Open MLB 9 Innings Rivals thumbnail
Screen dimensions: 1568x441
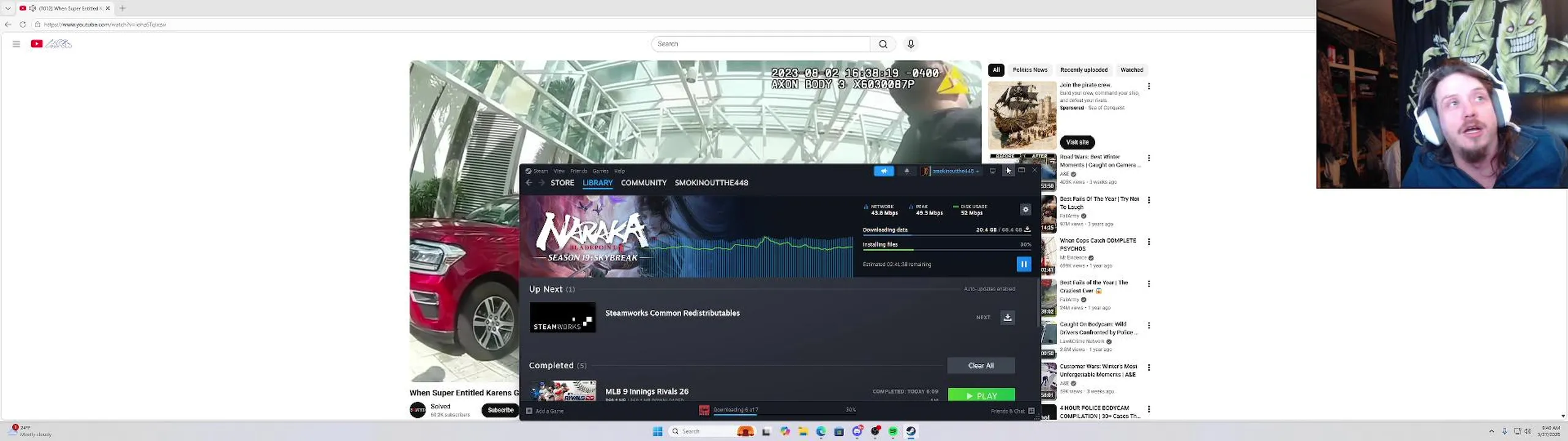pyautogui.click(x=562, y=391)
